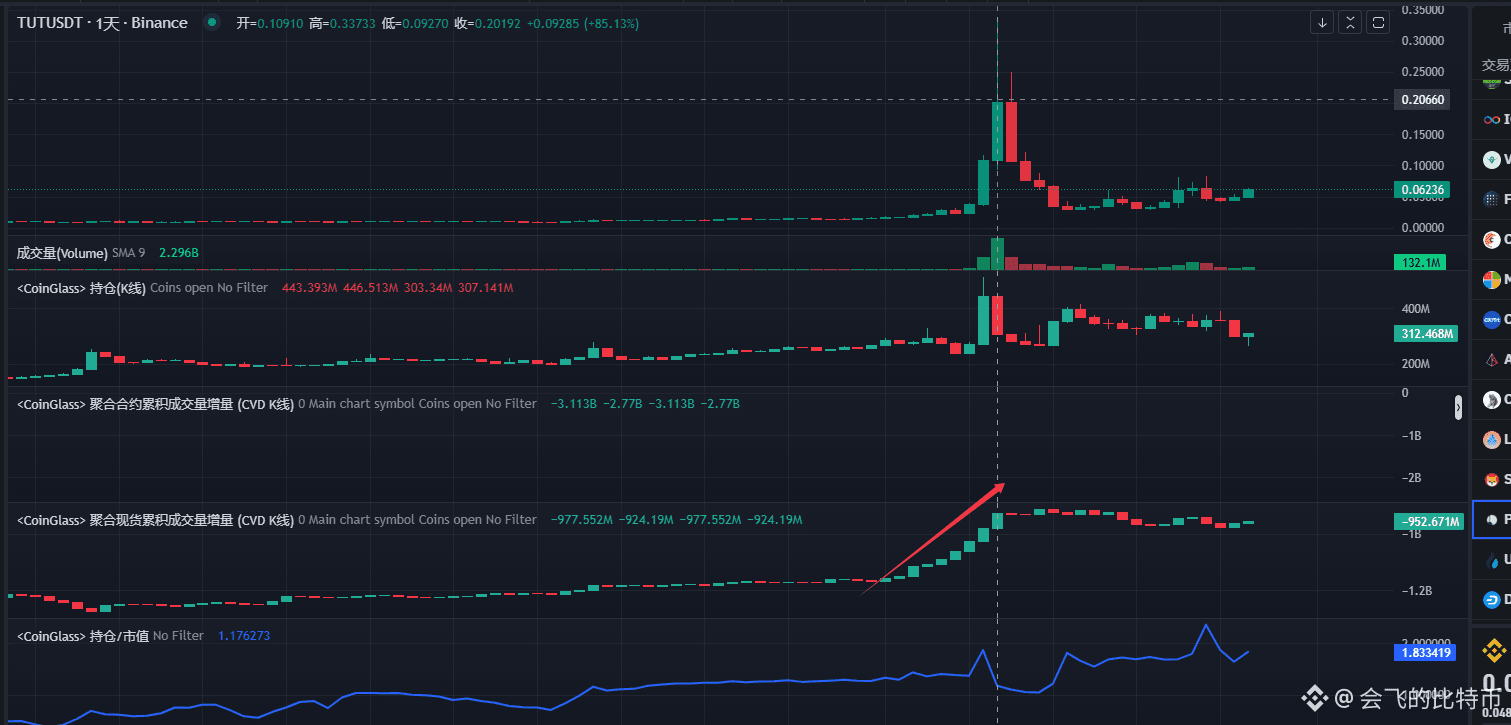Viewport: 1511px width, 725px height.
Task: Select the coin with the blue flame logo
Action: pos(1493,559)
